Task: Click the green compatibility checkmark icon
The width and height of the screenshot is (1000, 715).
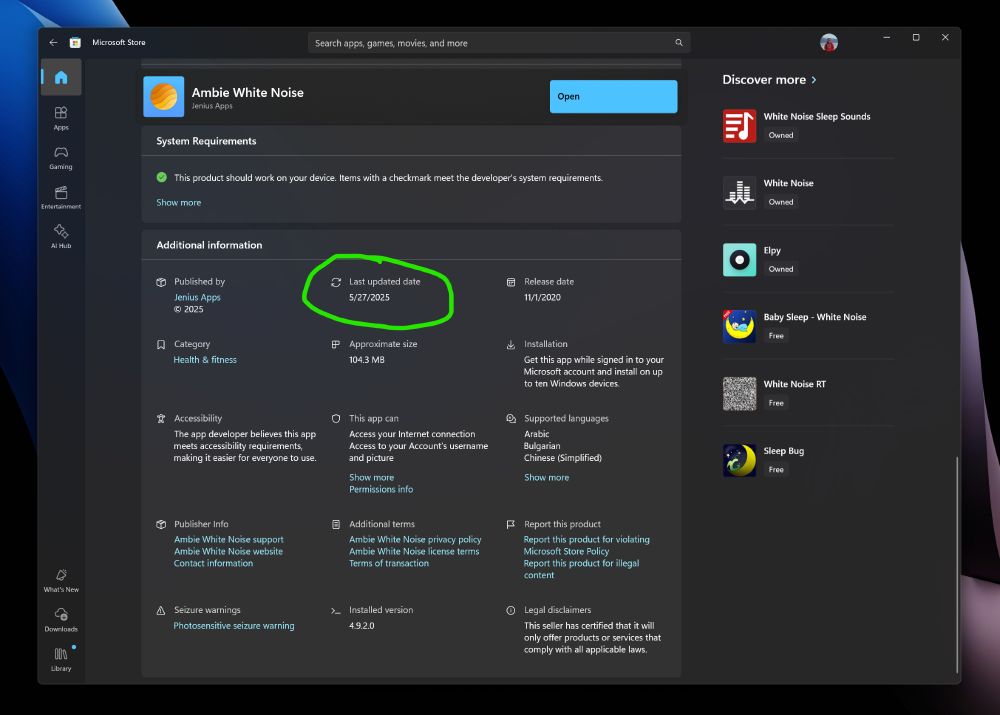Action: click(x=161, y=177)
